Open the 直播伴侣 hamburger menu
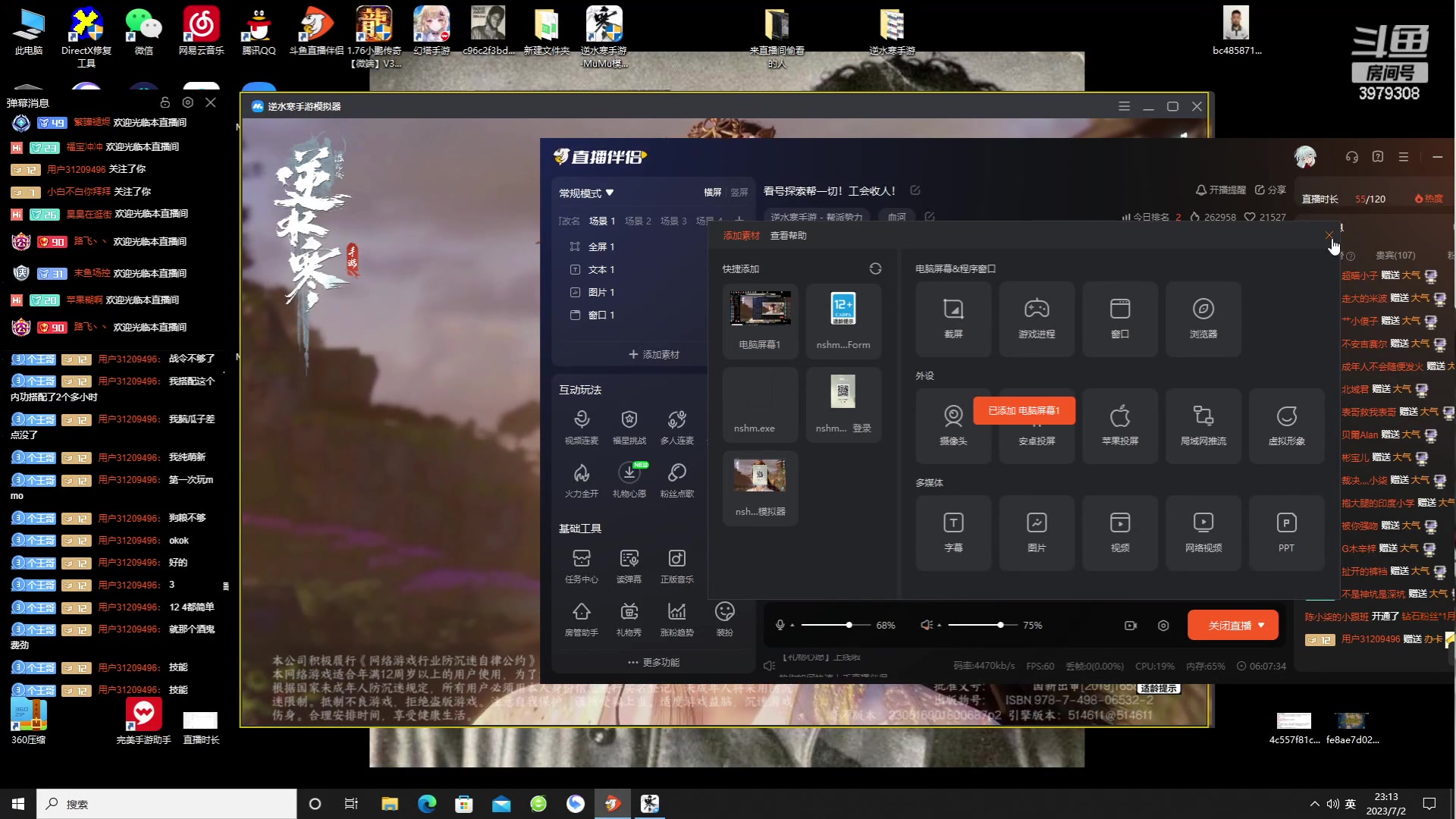 [1404, 157]
